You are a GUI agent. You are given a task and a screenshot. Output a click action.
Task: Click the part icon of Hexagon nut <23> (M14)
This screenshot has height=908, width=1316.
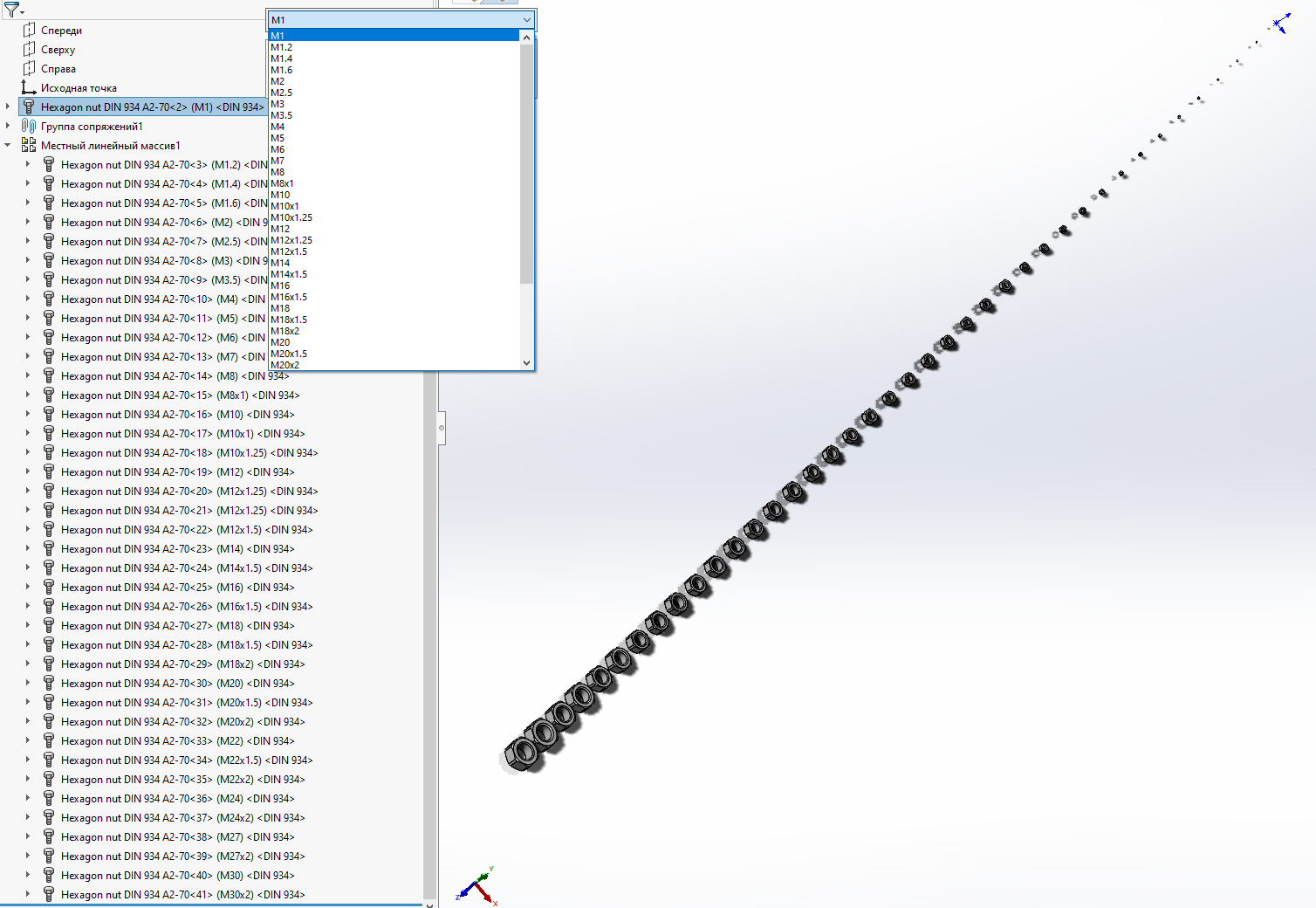coord(49,548)
